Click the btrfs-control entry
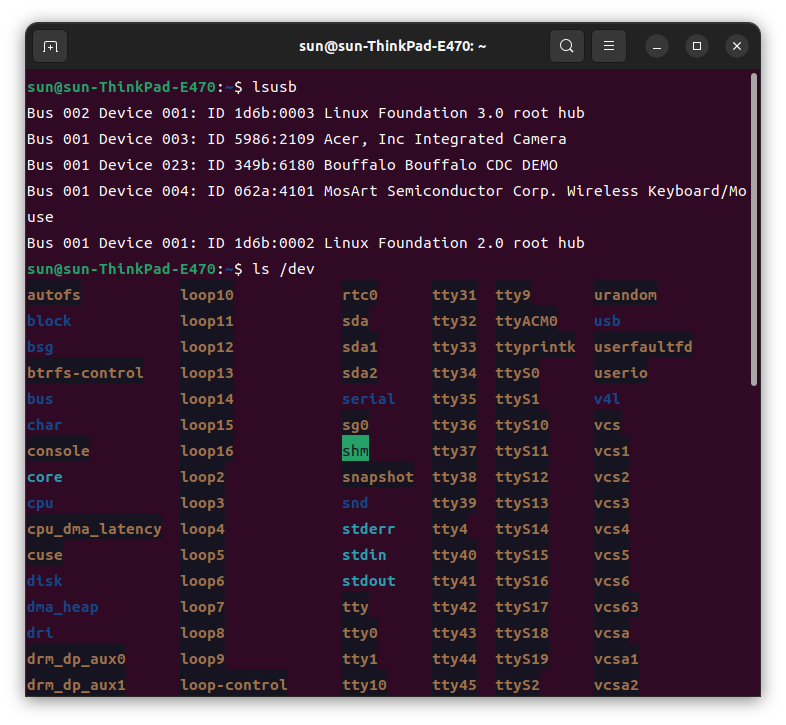This screenshot has height=725, width=786. (85, 373)
